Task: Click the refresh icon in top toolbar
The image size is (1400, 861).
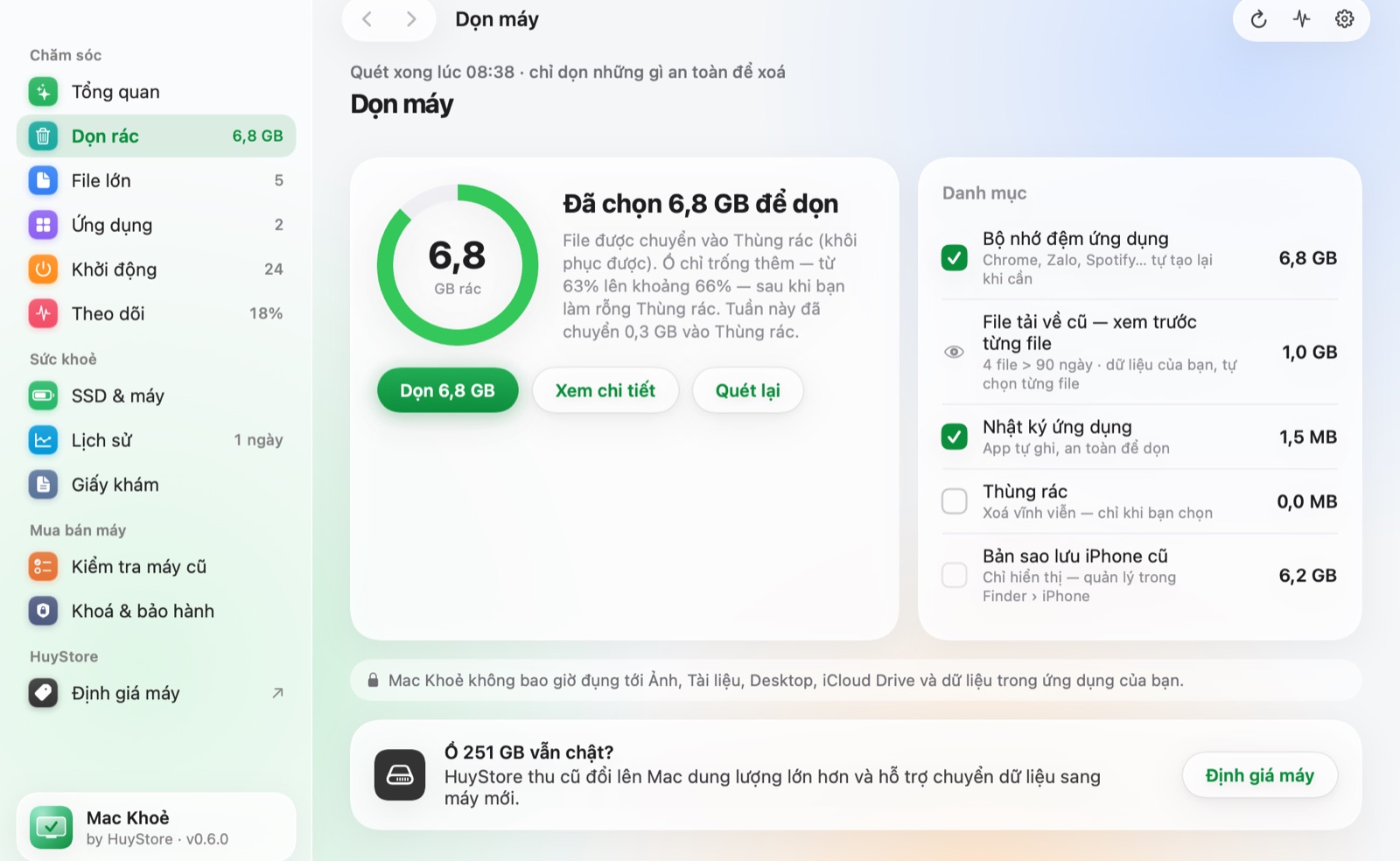Action: (x=1258, y=19)
